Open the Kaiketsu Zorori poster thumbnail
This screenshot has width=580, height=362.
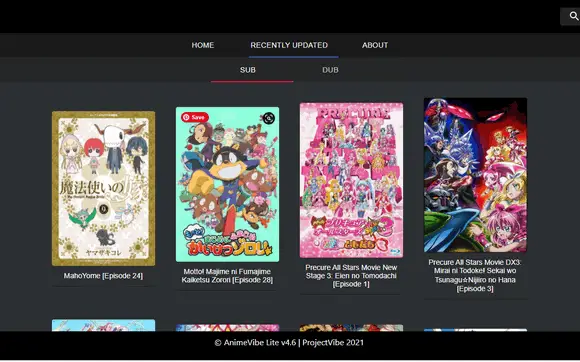[x=227, y=185]
